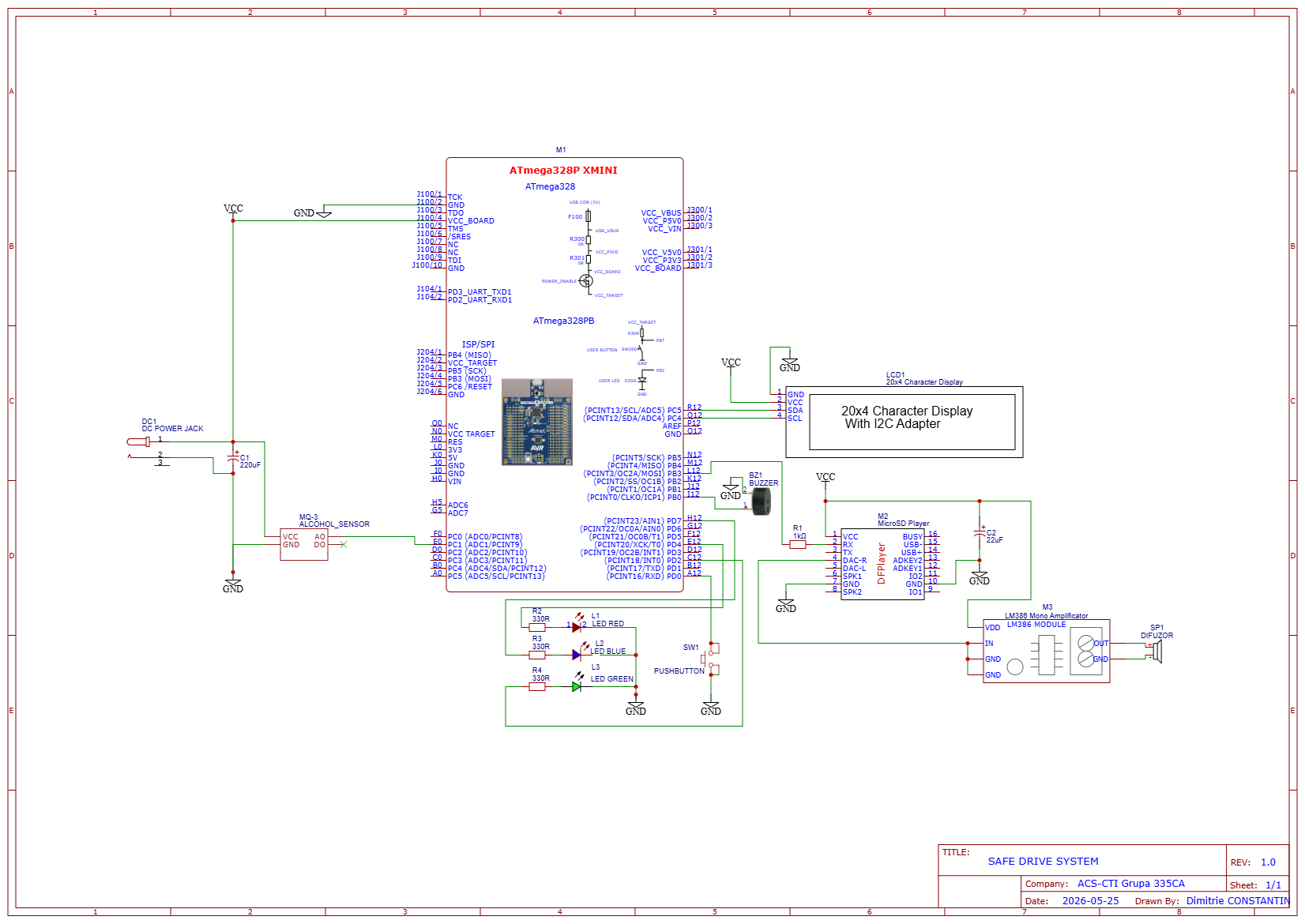1305x924 pixels.
Task: Click the no-connect X on sensor DO pin
Action: click(343, 544)
